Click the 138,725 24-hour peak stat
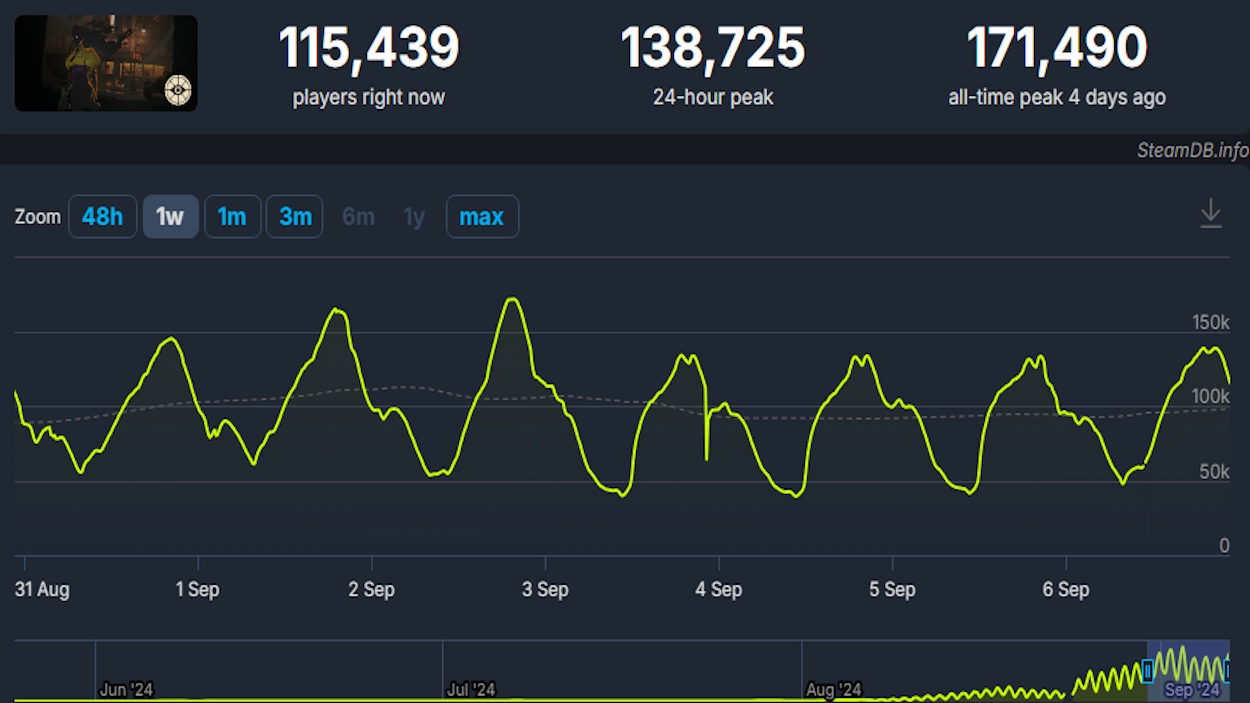Screen dimensions: 1250x703 [x=712, y=47]
